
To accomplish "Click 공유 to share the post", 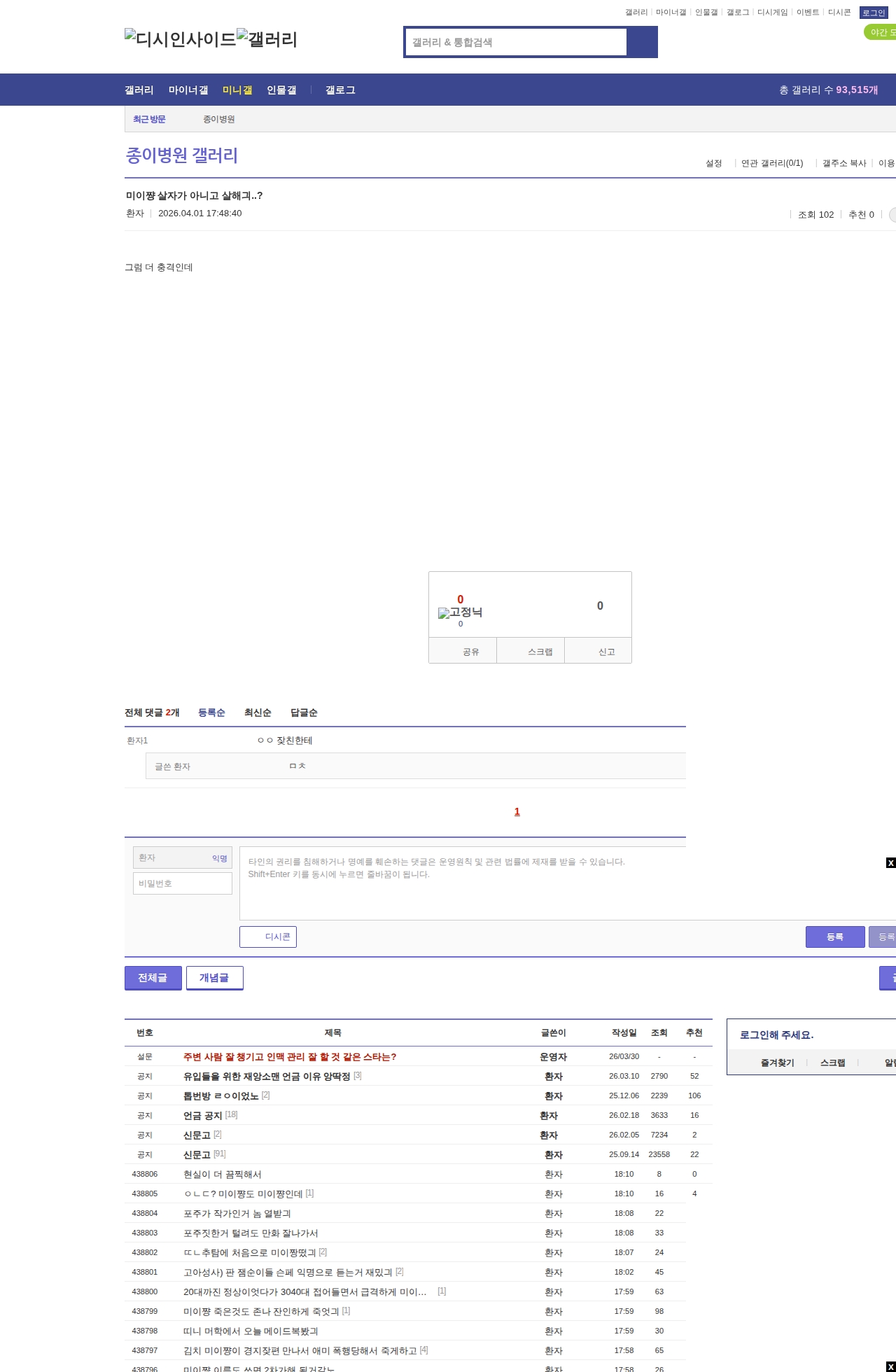I will tap(463, 651).
